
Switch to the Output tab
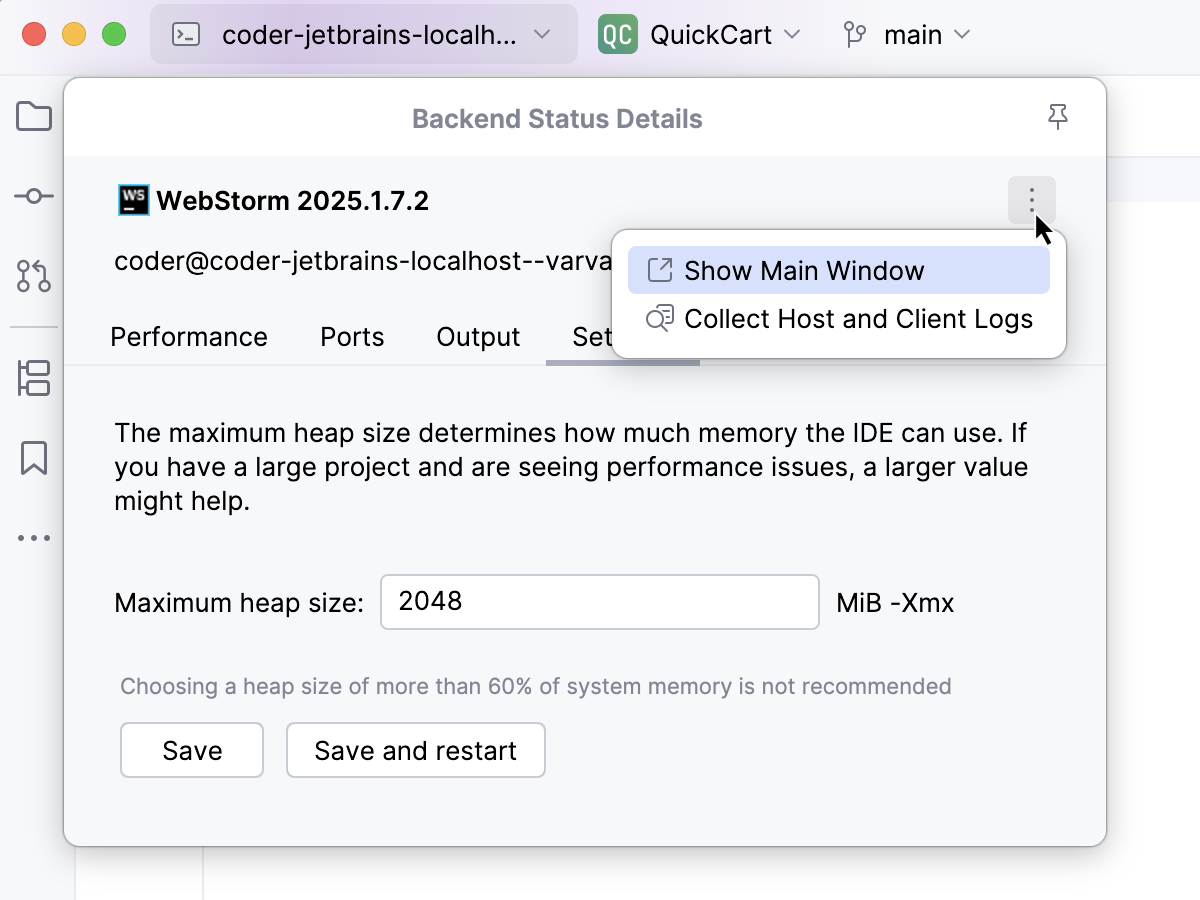coord(478,337)
